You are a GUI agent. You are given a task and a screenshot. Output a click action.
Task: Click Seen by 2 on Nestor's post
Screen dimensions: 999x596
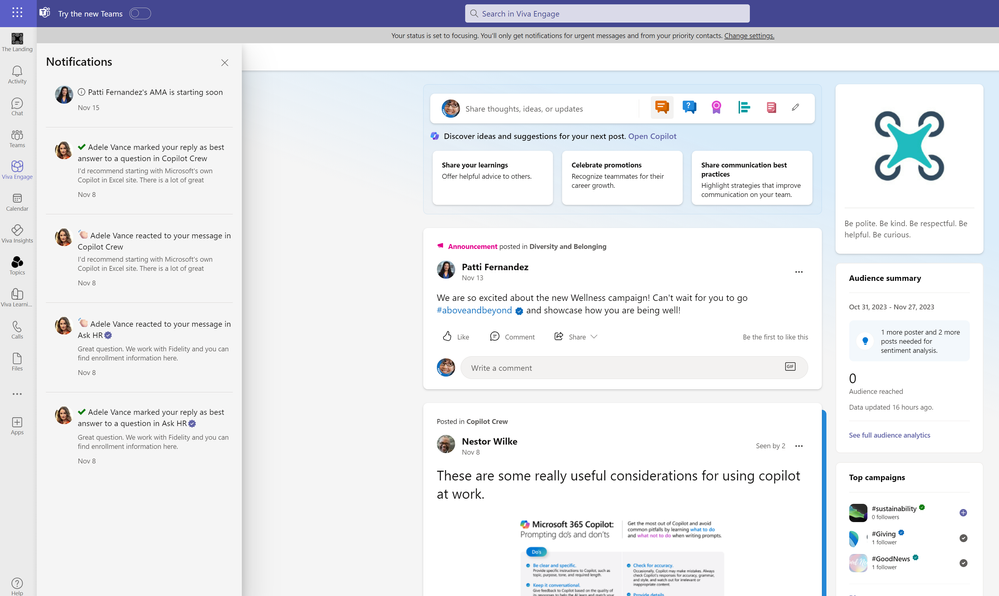pyautogui.click(x=770, y=446)
